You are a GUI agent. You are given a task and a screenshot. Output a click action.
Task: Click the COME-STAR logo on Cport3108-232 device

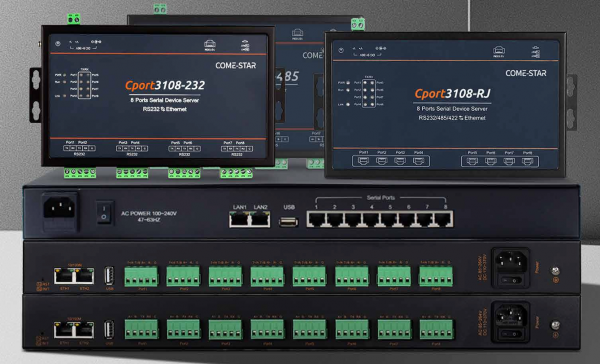(x=236, y=65)
